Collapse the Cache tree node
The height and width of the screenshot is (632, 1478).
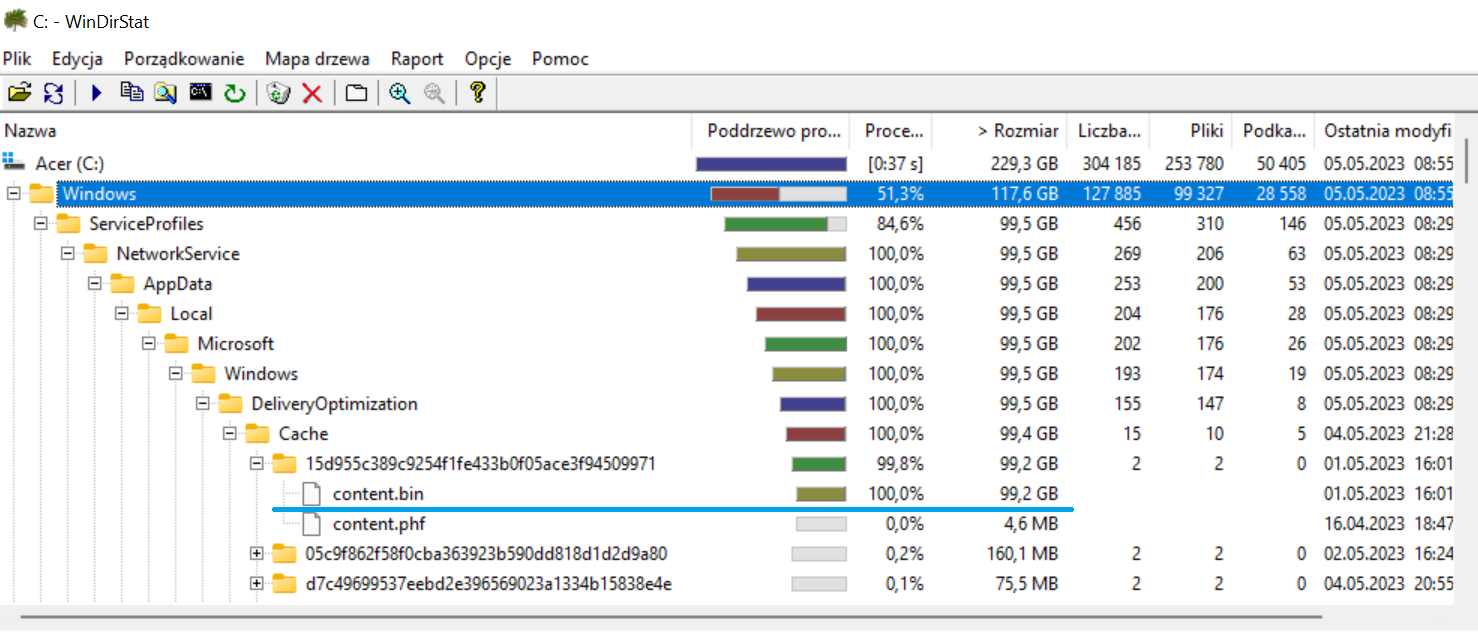tap(230, 433)
